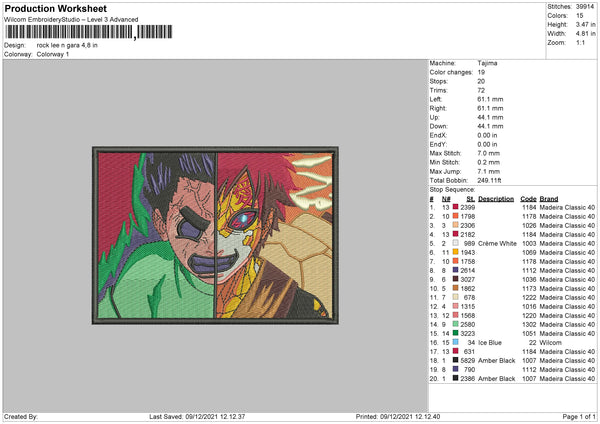The image size is (600, 424).
Task: Click the Stitches value '39914'
Action: 585,7
